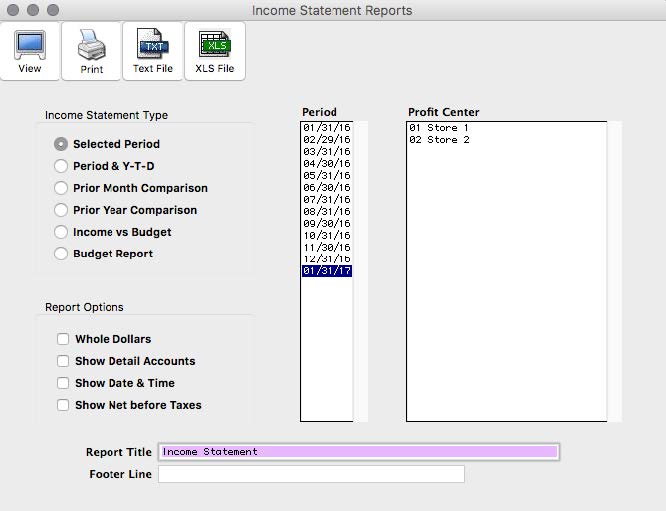The image size is (666, 511).
Task: Toggle Show Detail Accounts checkbox
Action: coord(64,361)
